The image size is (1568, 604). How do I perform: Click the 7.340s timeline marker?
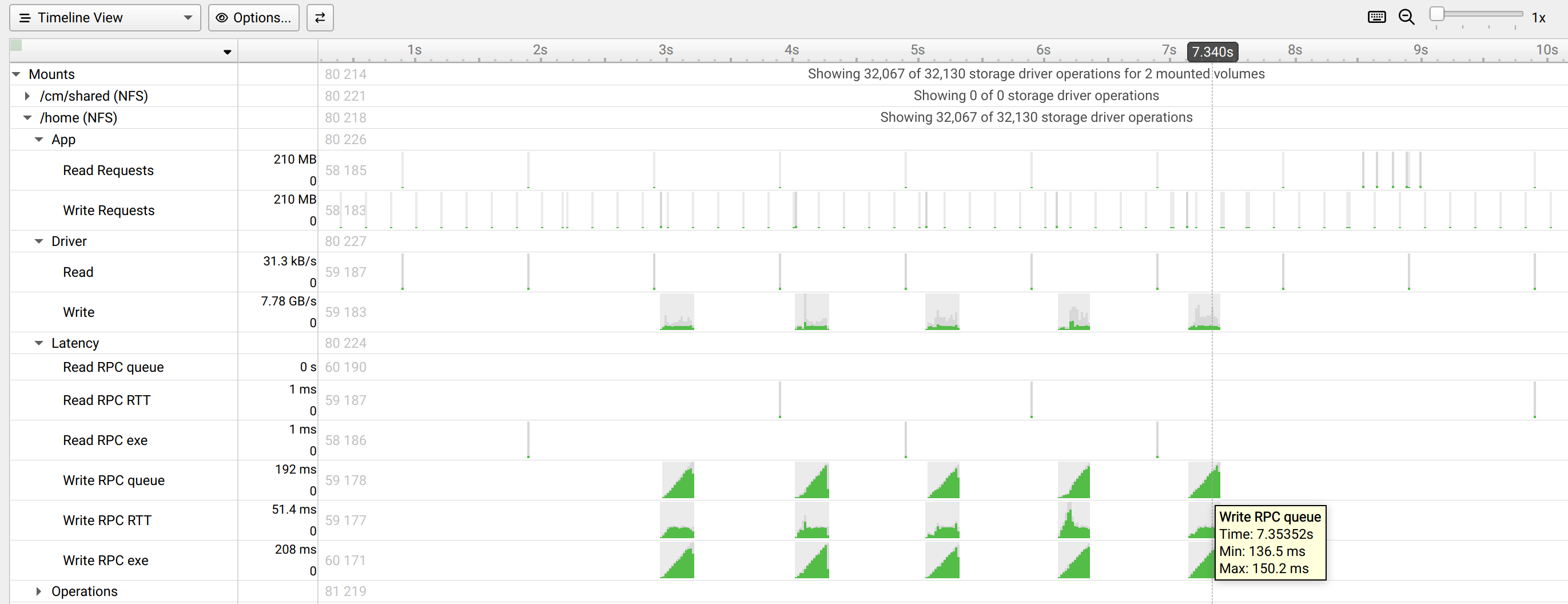pos(1212,51)
